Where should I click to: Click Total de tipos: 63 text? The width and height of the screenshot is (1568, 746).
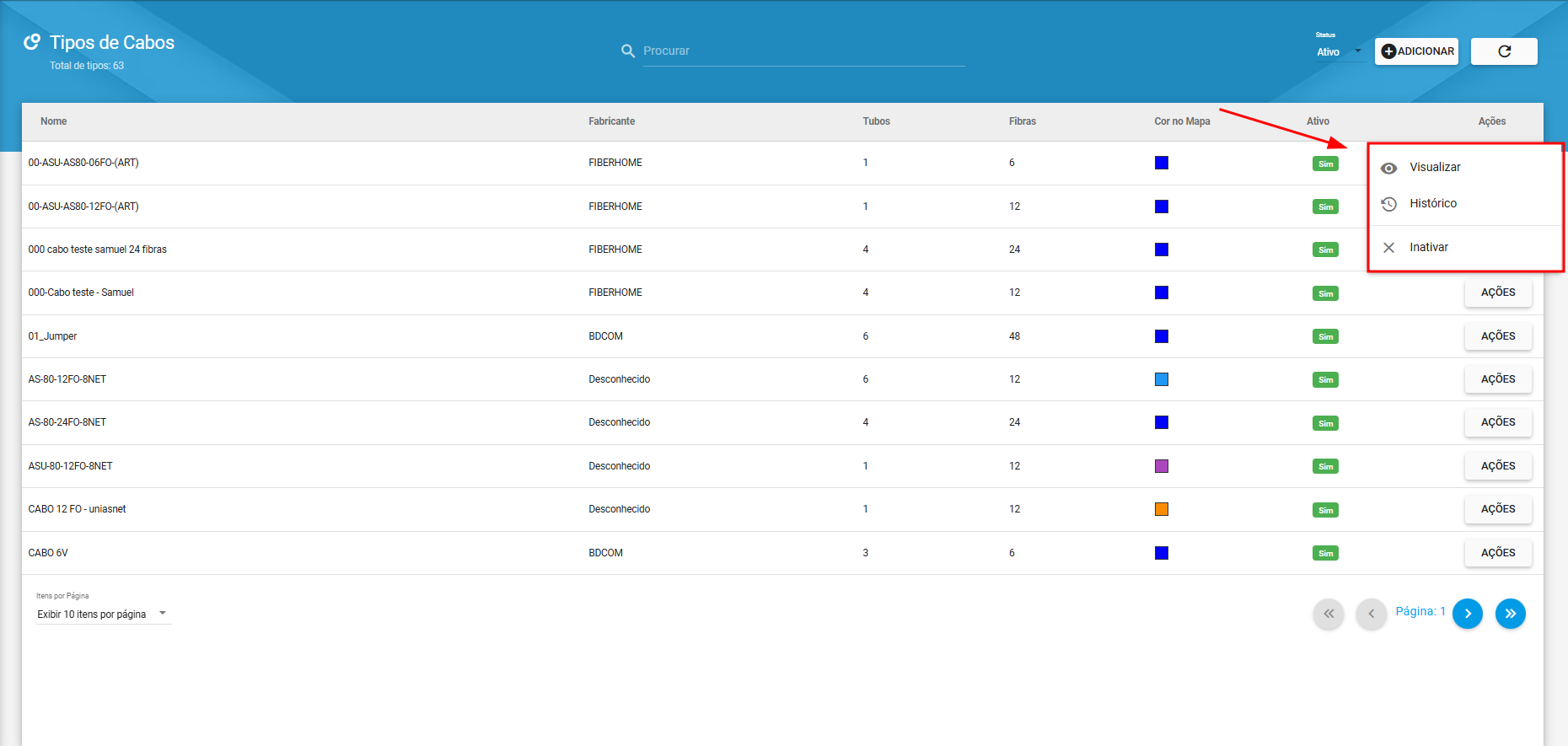pyautogui.click(x=86, y=66)
